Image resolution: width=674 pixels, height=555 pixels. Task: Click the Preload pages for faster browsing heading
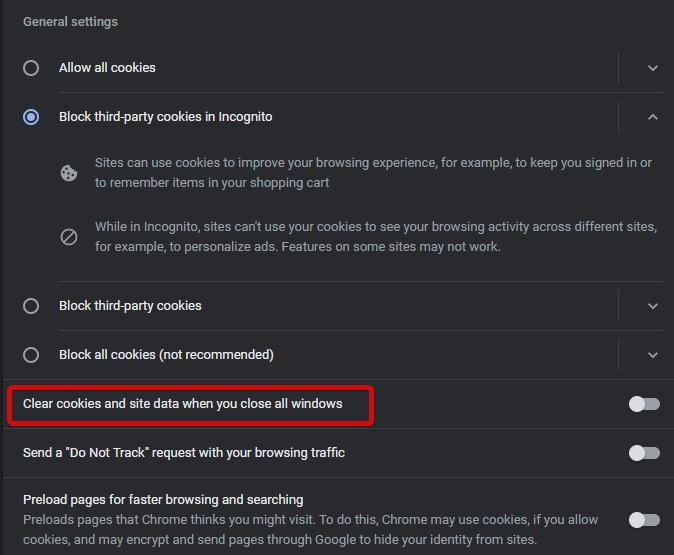click(163, 500)
